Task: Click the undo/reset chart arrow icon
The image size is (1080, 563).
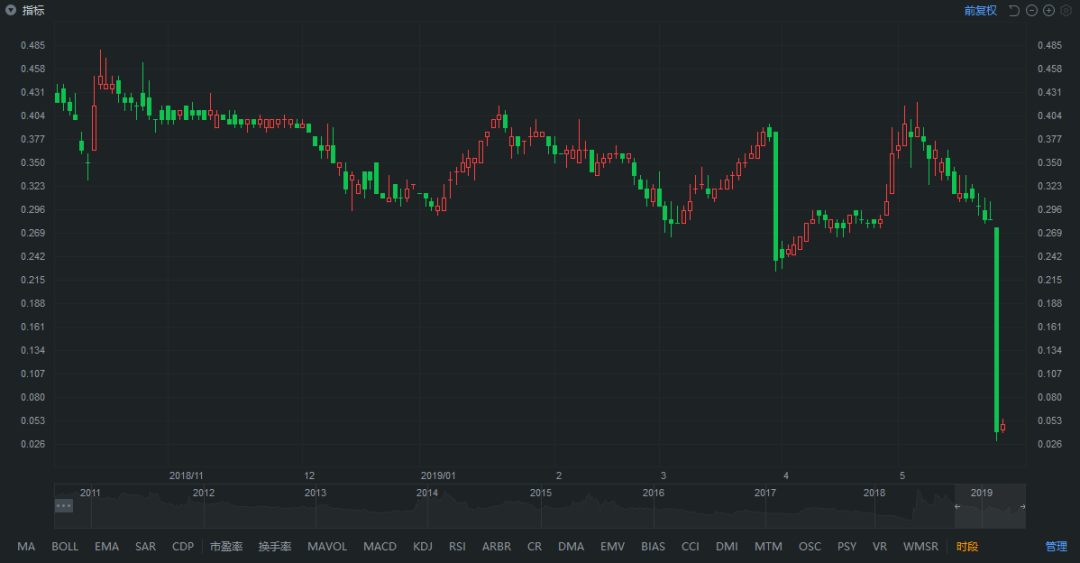Action: point(1014,10)
